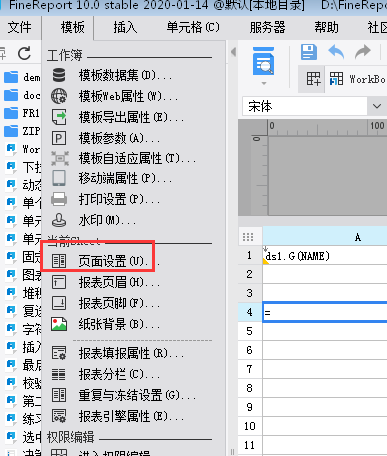387x456 pixels.
Task: Open the doc folder in file tree
Action: click(x=22, y=95)
